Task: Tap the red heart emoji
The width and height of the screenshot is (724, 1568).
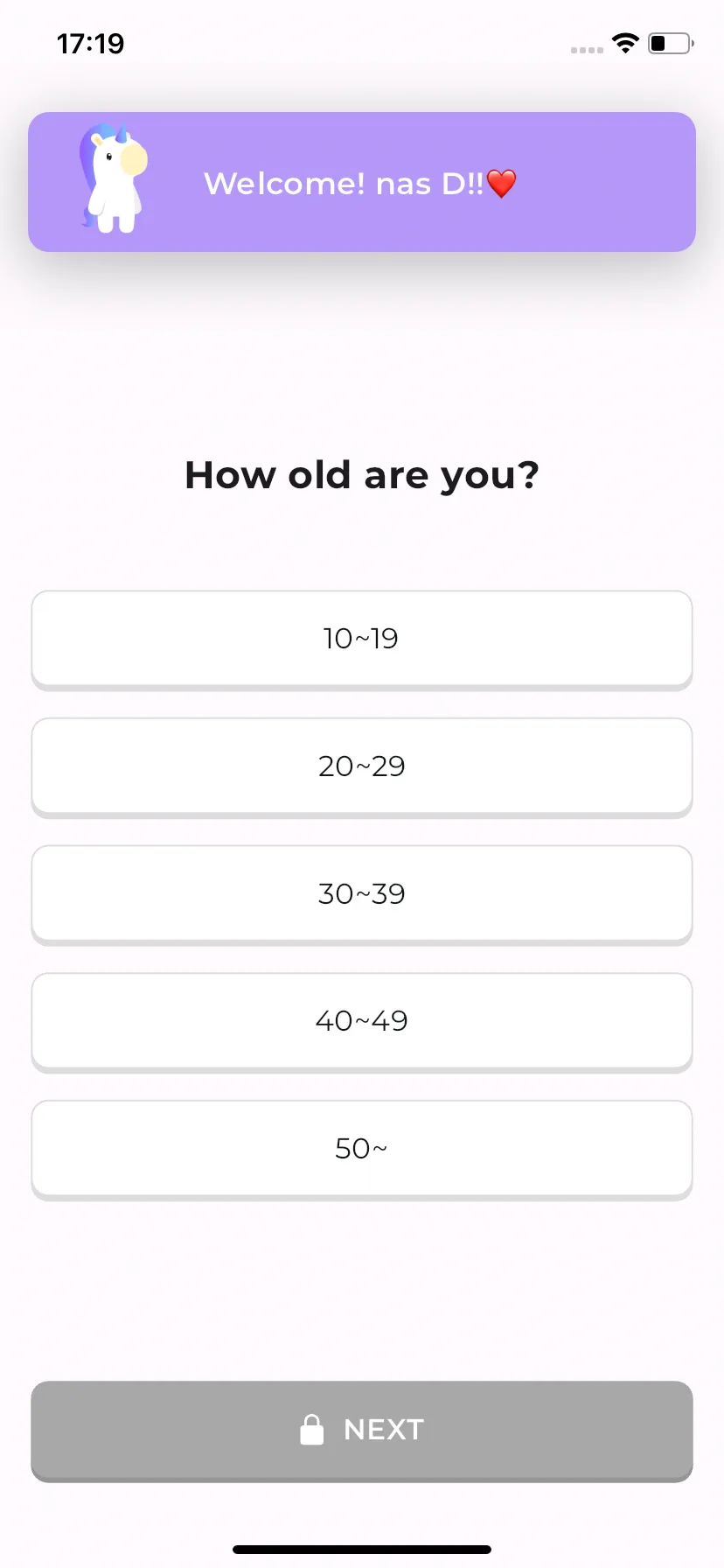Action: pyautogui.click(x=501, y=184)
